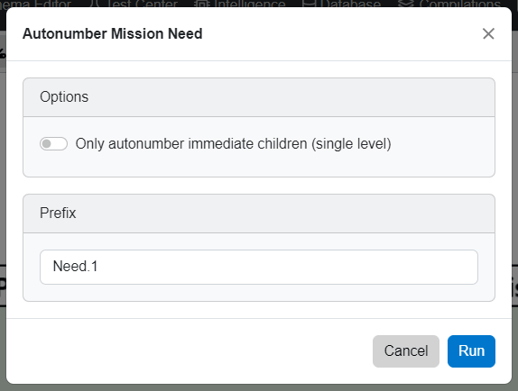Open the Intelligence tab
Image resolution: width=518 pixels, height=391 pixels.
pyautogui.click(x=239, y=3)
